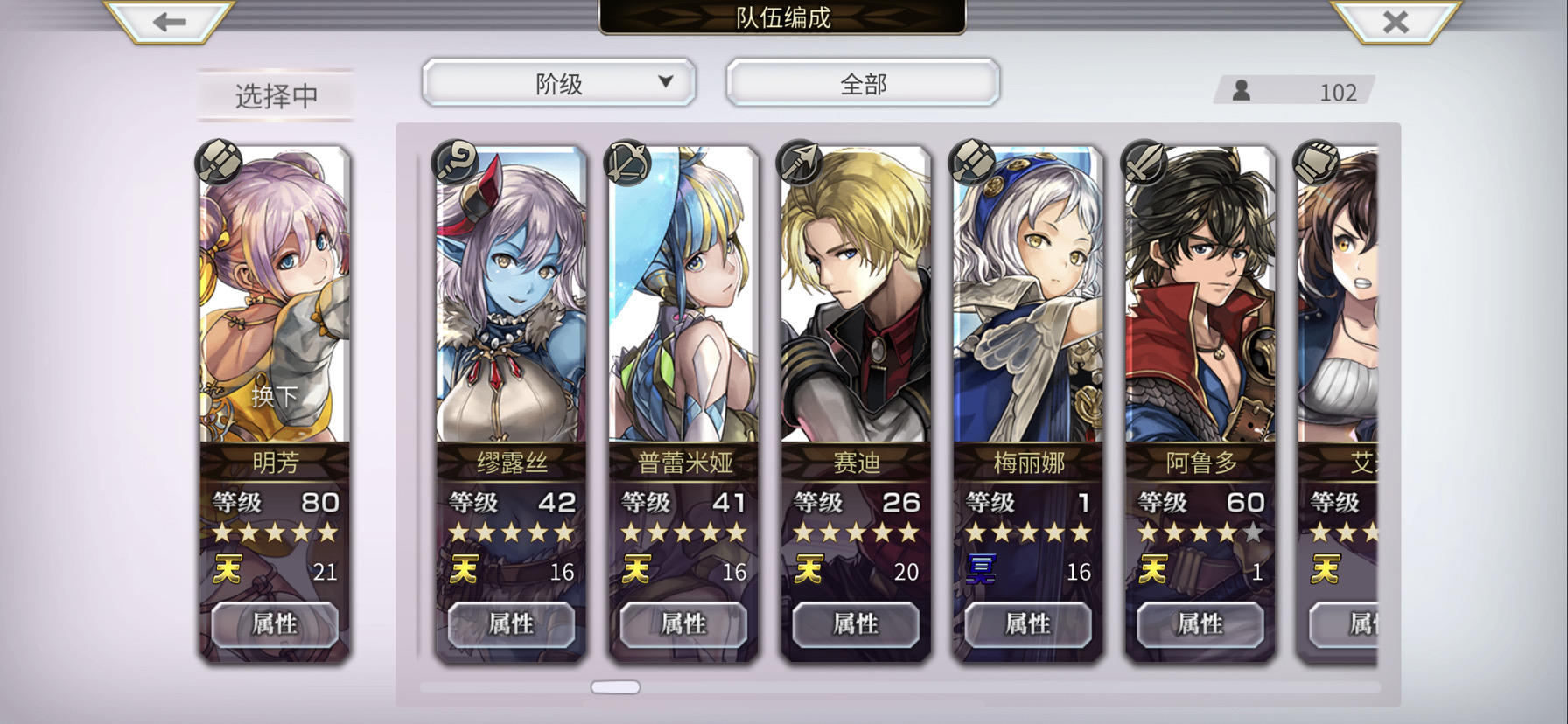Remove 明芳 via the 换下 label
The image size is (1568, 724).
point(275,396)
